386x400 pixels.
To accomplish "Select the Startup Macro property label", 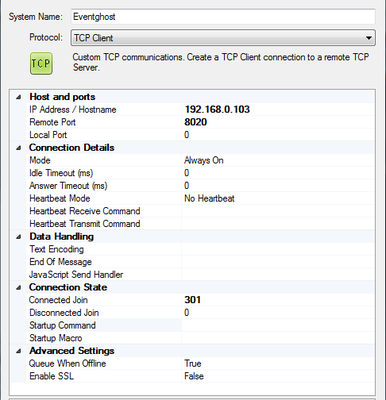I will pos(56,338).
